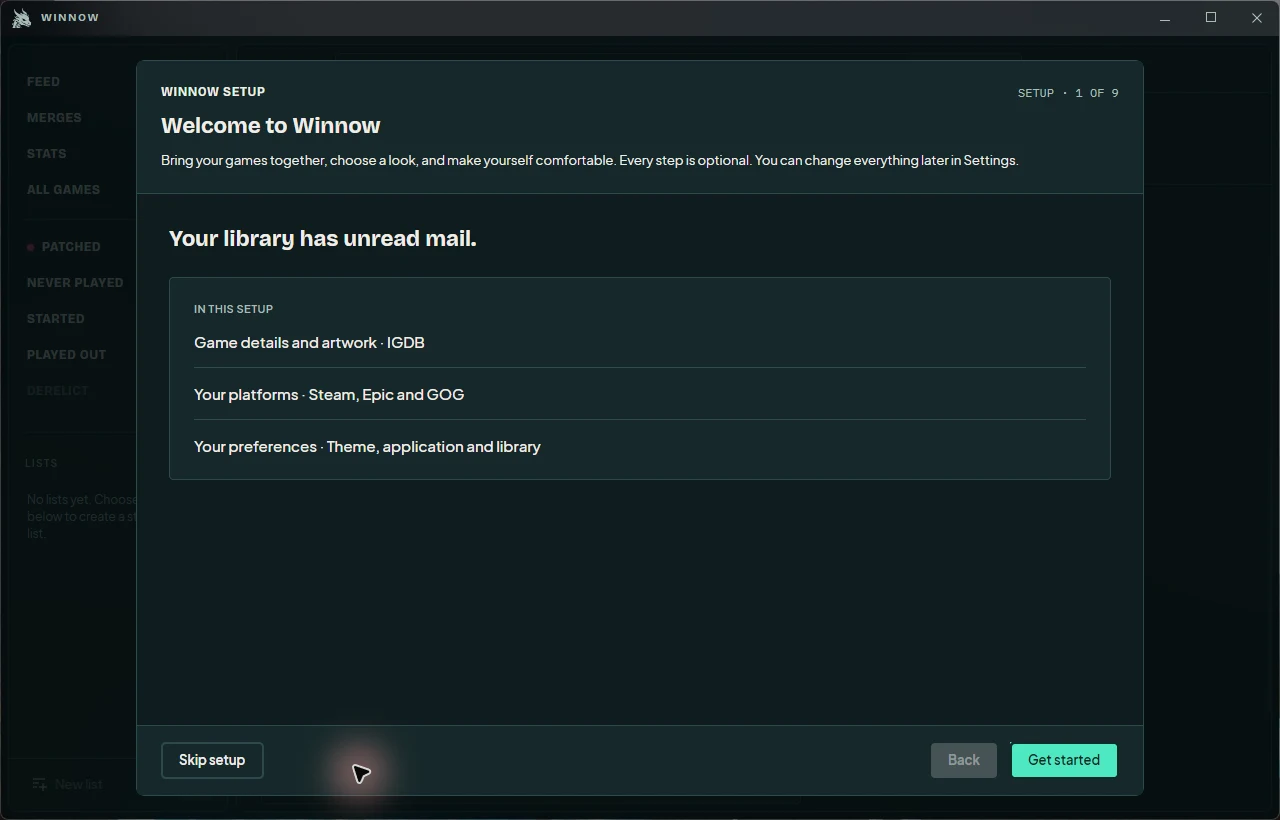Click 'Your library has unread mail.' heading
The width and height of the screenshot is (1280, 820).
pos(323,238)
